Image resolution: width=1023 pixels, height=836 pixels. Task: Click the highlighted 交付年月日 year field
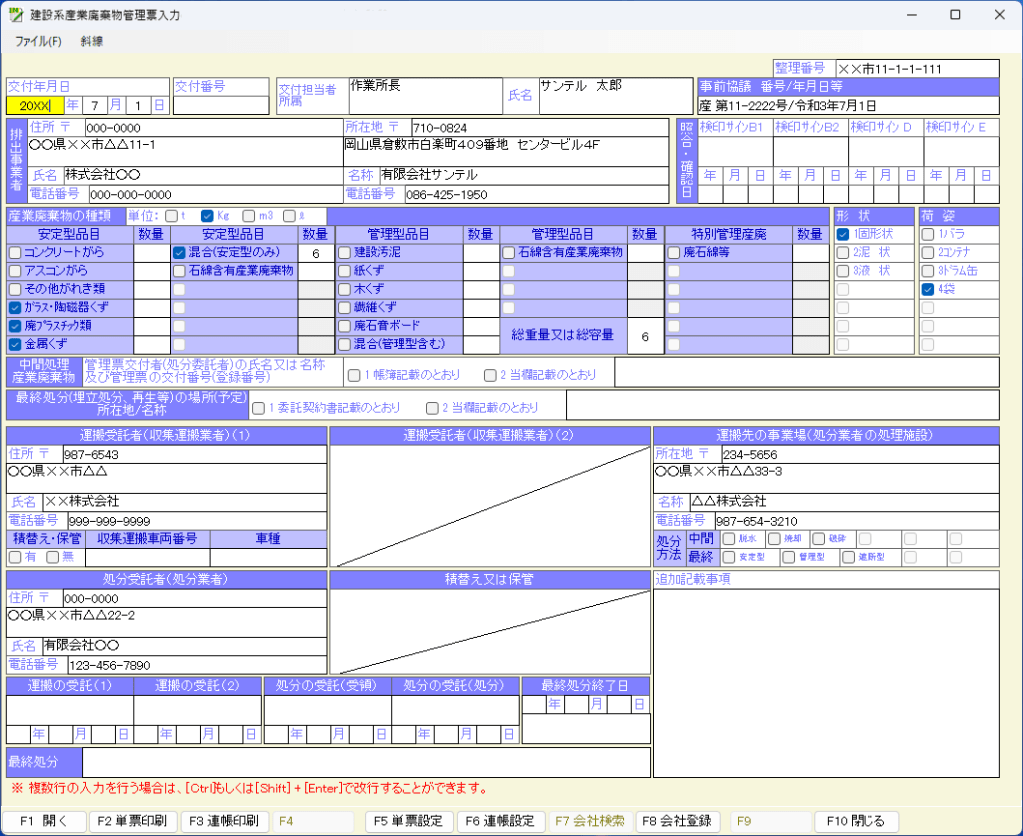(x=35, y=105)
